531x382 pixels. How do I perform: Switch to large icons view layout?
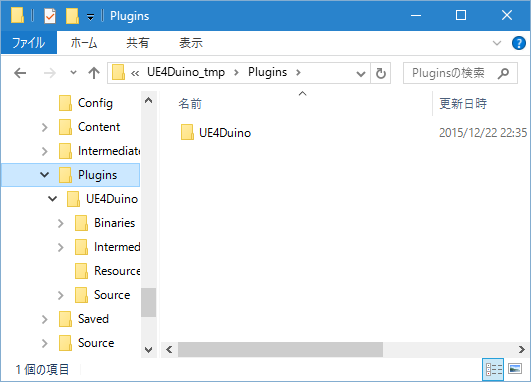coord(515,369)
